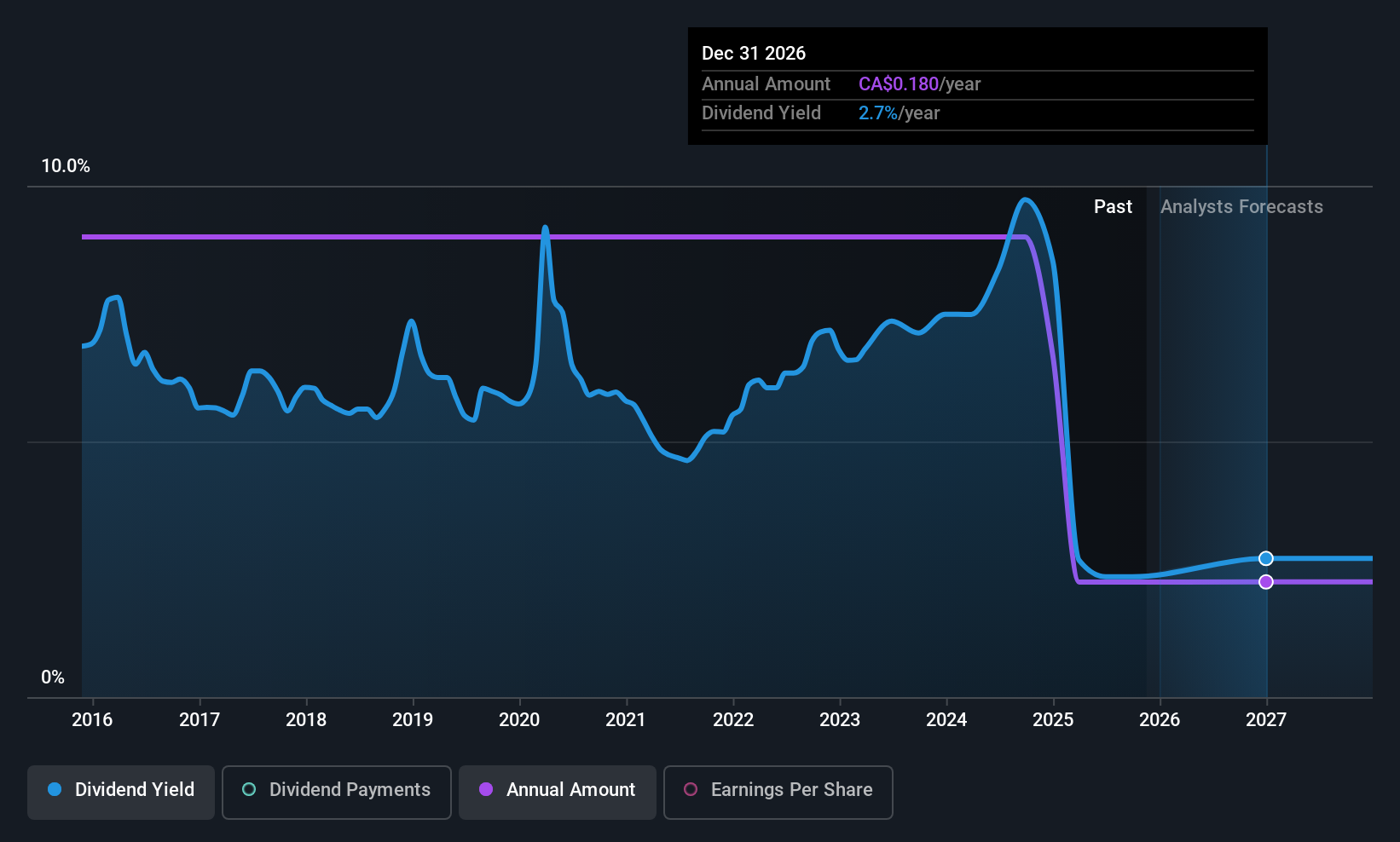Enable the Dividend Payments series
This screenshot has height=842, width=1400.
(336, 792)
